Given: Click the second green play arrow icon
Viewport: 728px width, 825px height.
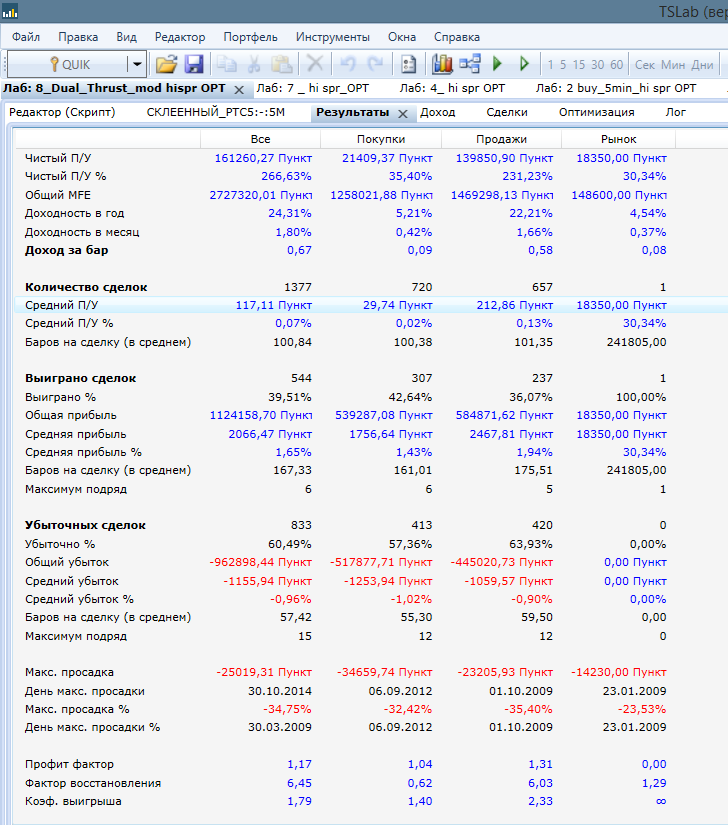Looking at the screenshot, I should (523, 64).
